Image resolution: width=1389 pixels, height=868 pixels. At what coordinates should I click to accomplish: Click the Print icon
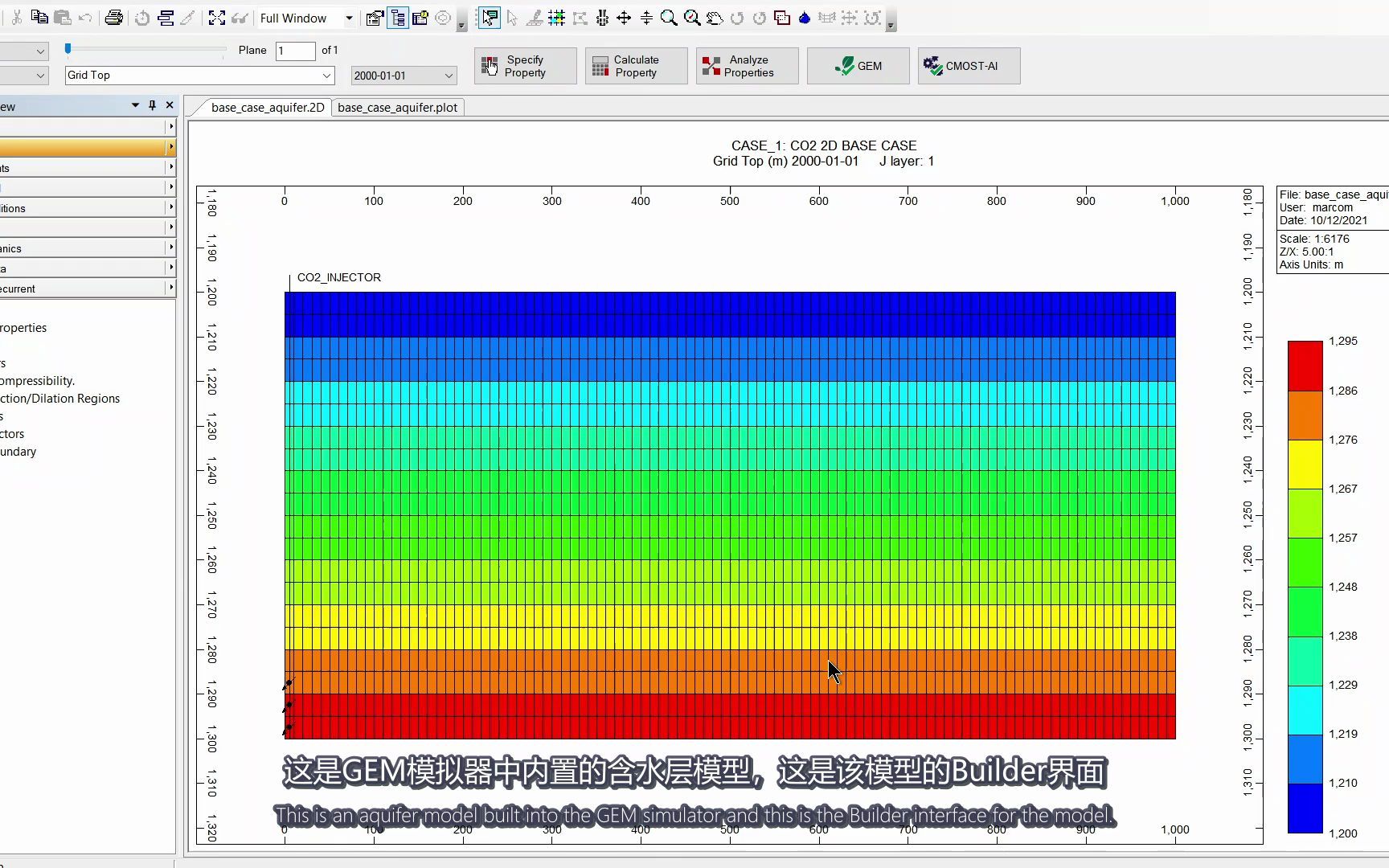pyautogui.click(x=114, y=18)
